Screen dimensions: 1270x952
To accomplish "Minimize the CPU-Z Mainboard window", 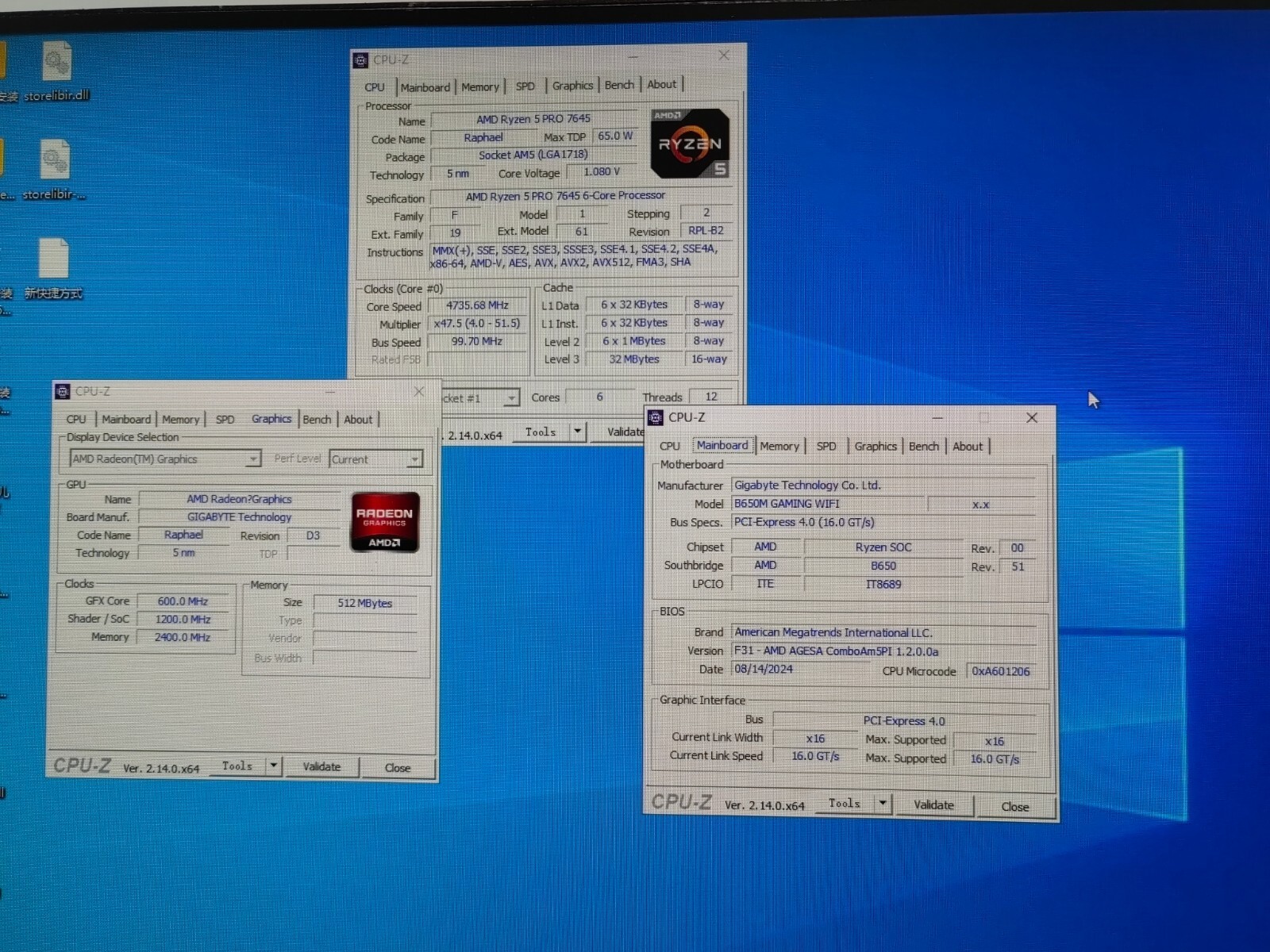I will pyautogui.click(x=937, y=417).
